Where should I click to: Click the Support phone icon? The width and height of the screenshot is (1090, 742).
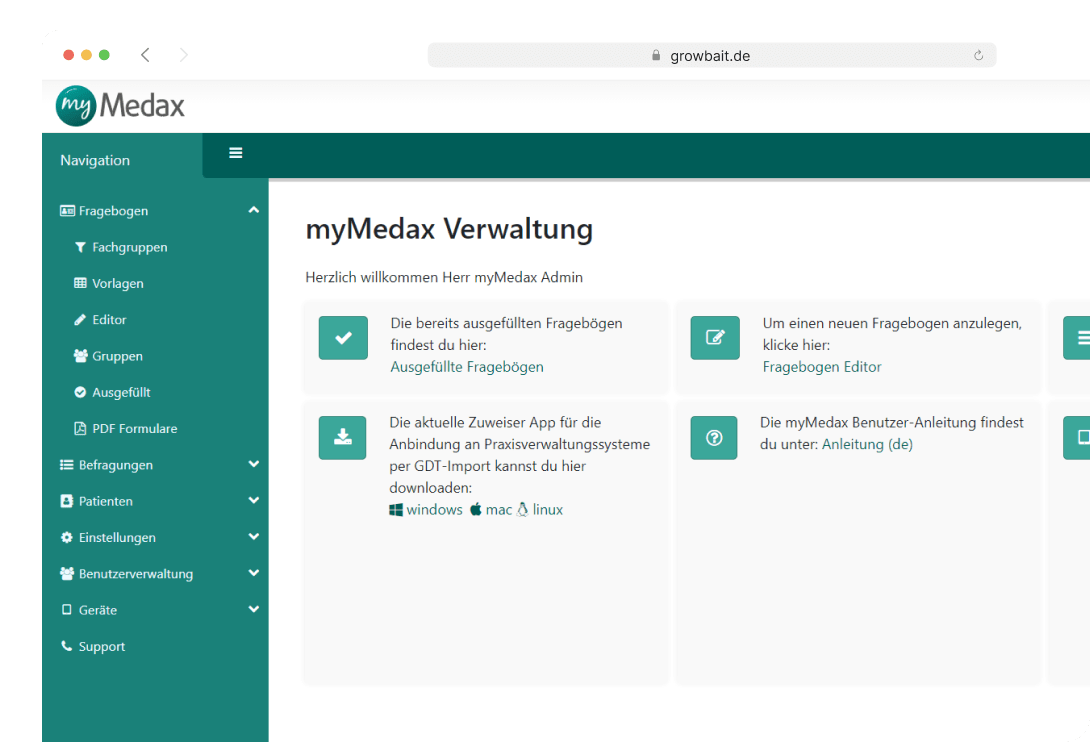point(67,646)
